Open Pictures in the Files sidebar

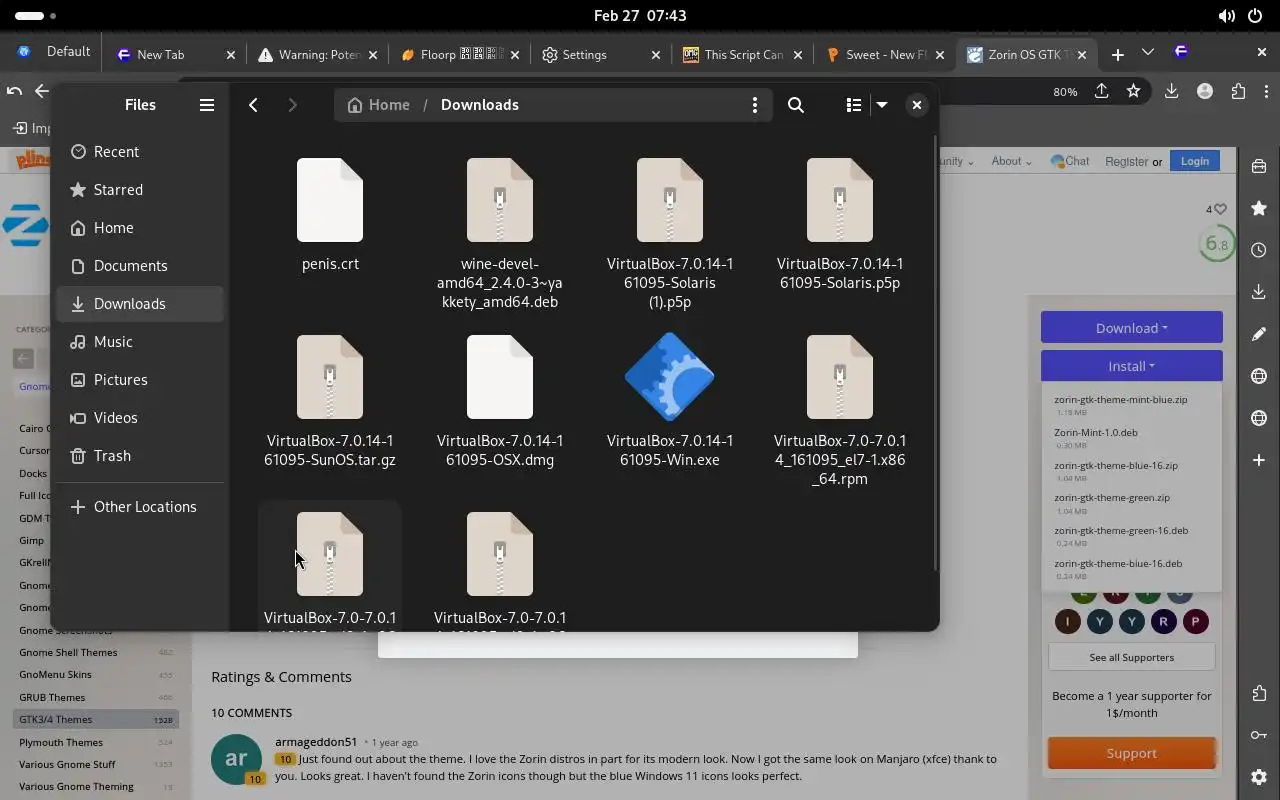coord(140,380)
